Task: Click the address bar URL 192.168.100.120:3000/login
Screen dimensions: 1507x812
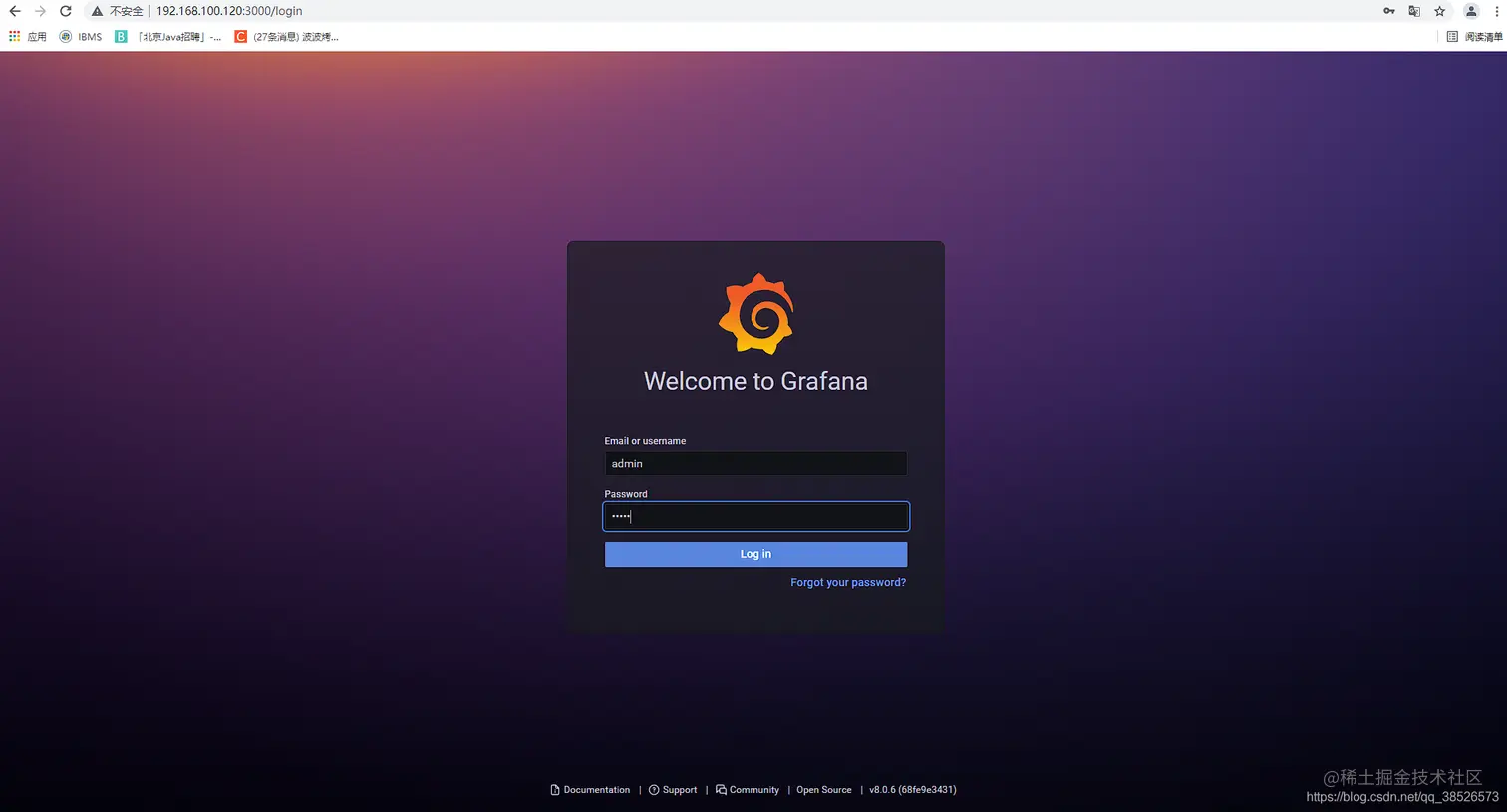Action: tap(229, 11)
